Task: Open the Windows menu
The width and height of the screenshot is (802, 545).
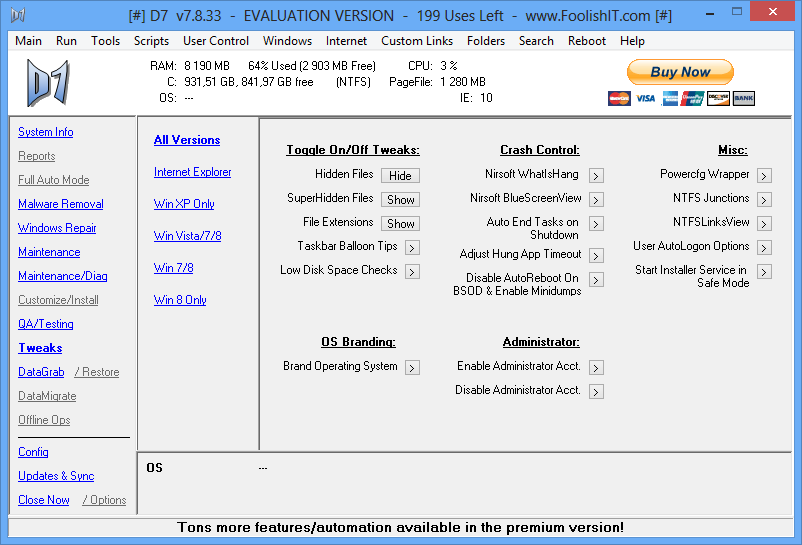Action: pos(287,41)
